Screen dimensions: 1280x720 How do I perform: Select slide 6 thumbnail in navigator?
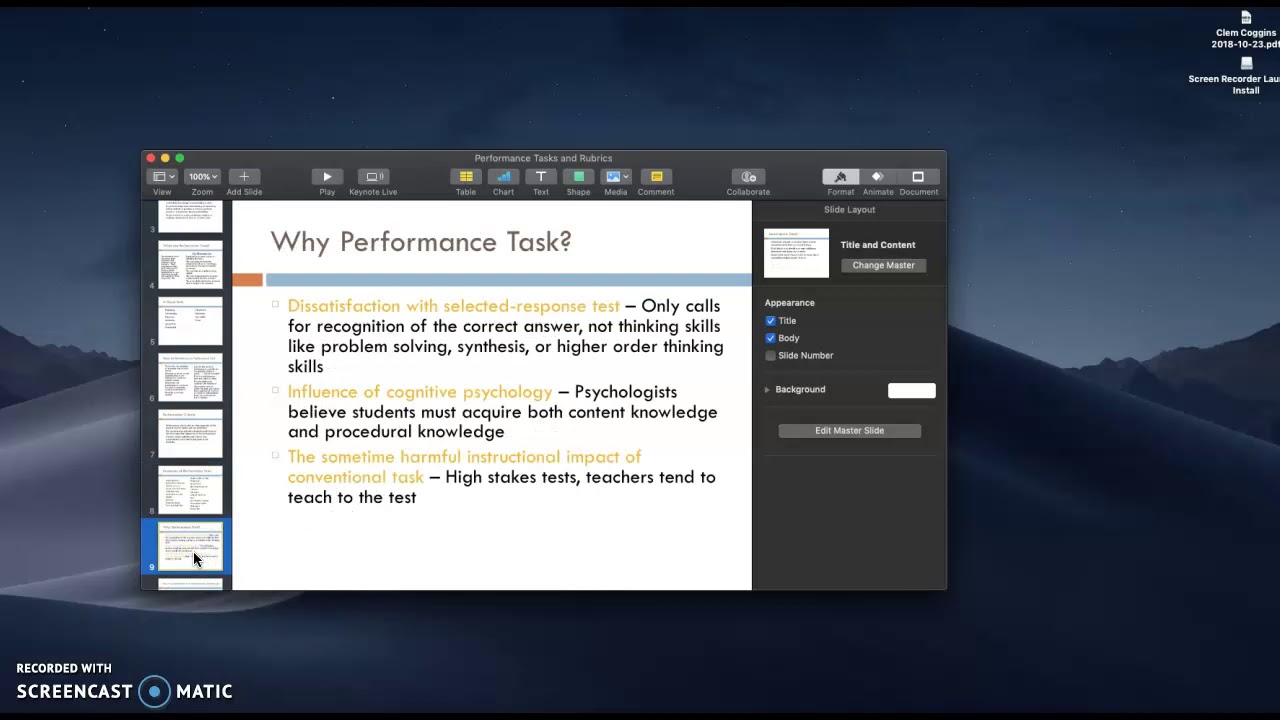[190, 377]
